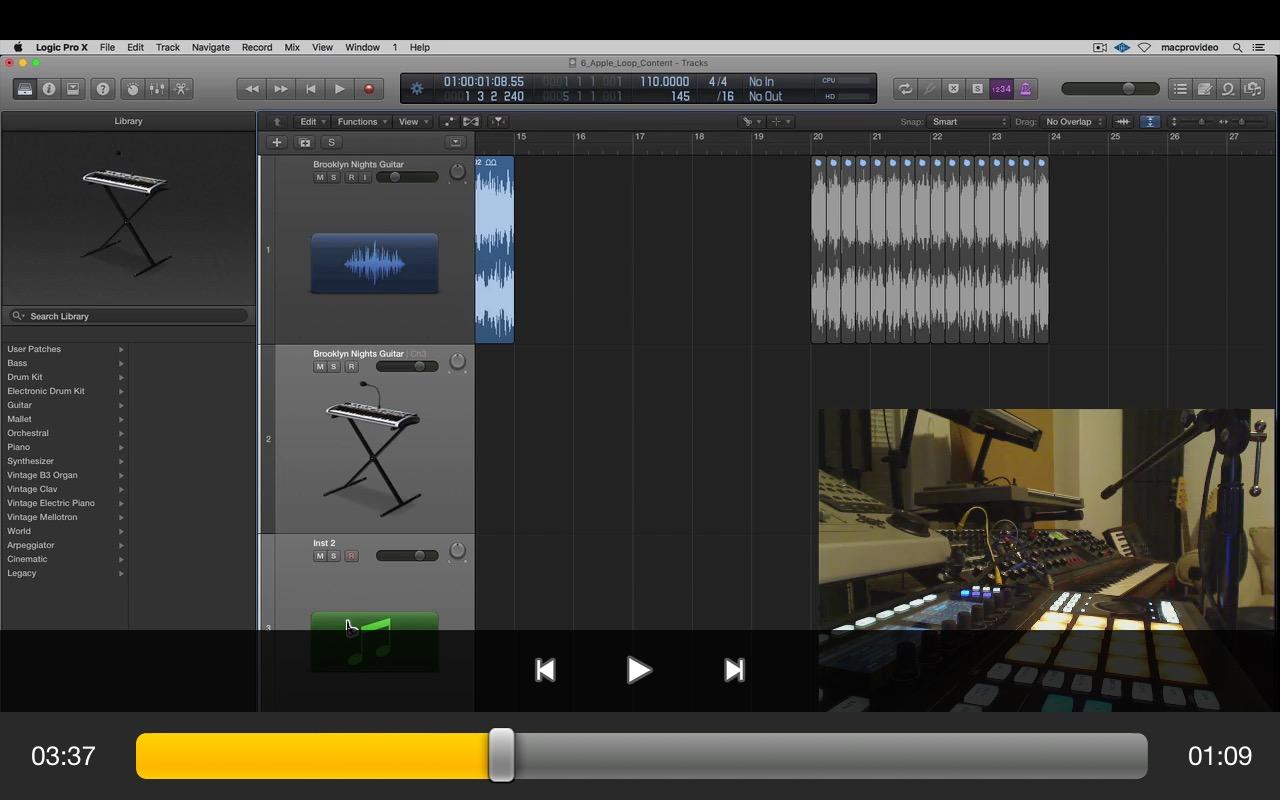Screen dimensions: 1280x800
Task: Mute the first Brooklyn Nights Guitar track
Action: (x=320, y=177)
